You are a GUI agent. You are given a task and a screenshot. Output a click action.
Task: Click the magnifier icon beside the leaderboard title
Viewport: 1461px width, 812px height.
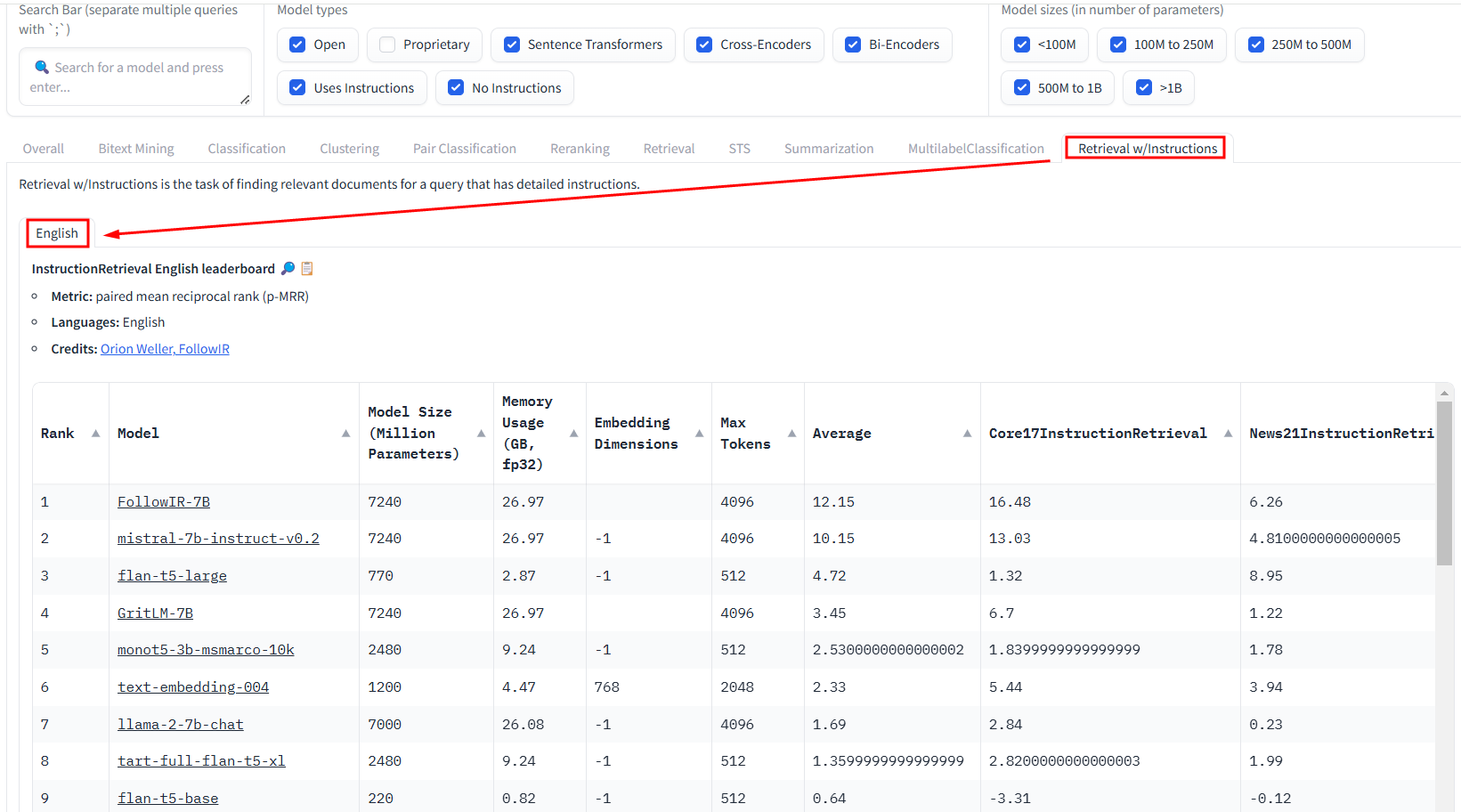pos(288,268)
